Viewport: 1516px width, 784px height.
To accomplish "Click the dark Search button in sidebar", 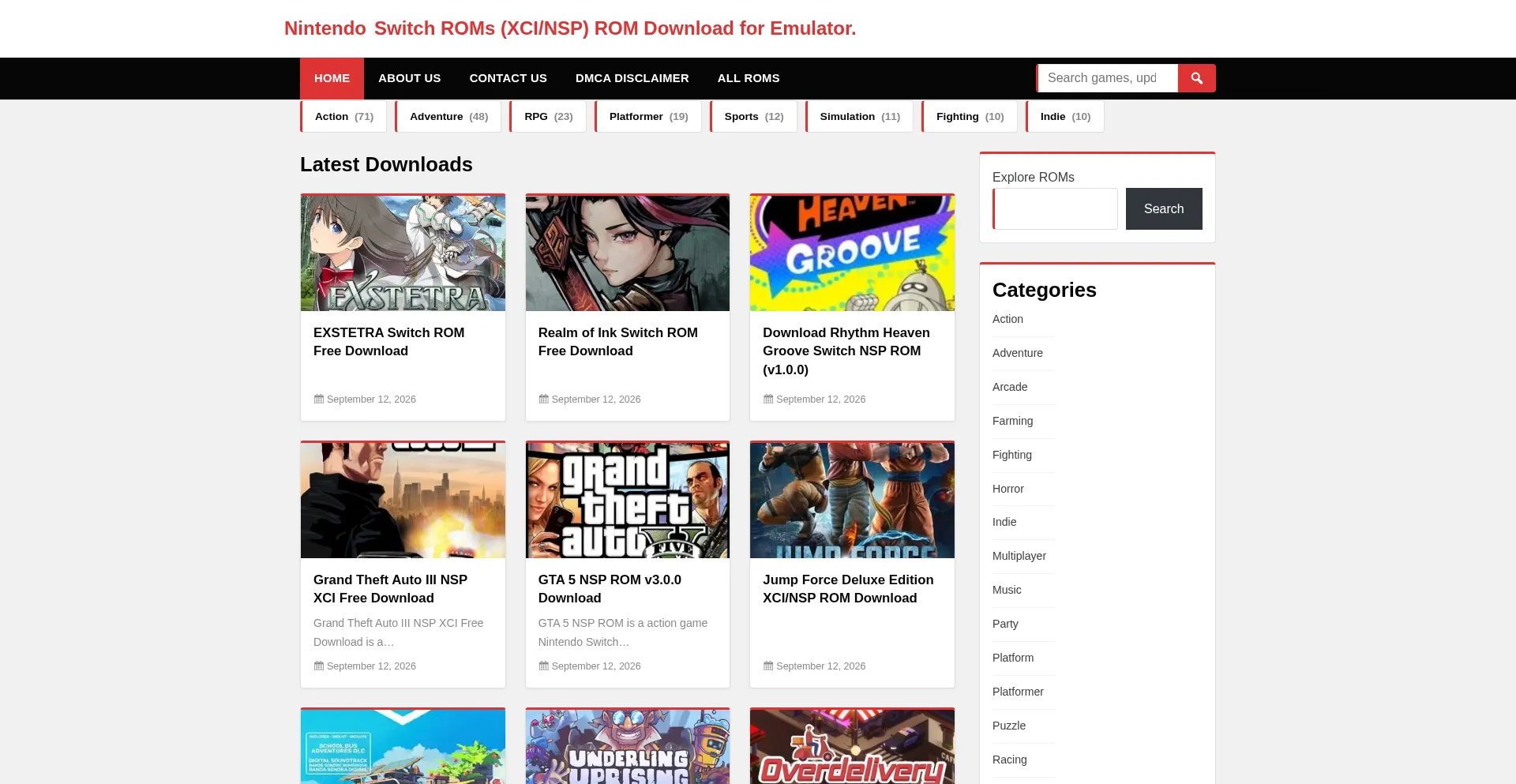I will (1164, 208).
